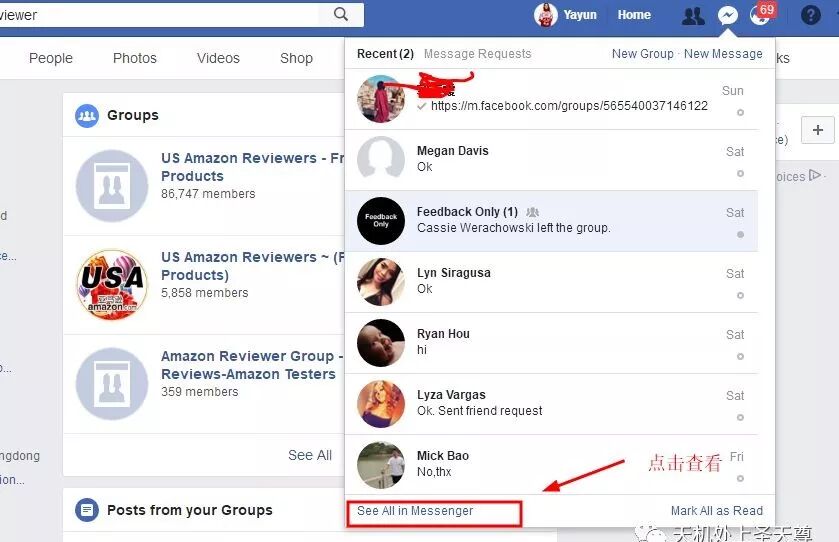Open US Amazon Reviewers 5,858 members group
839x542 pixels.
(x=252, y=266)
